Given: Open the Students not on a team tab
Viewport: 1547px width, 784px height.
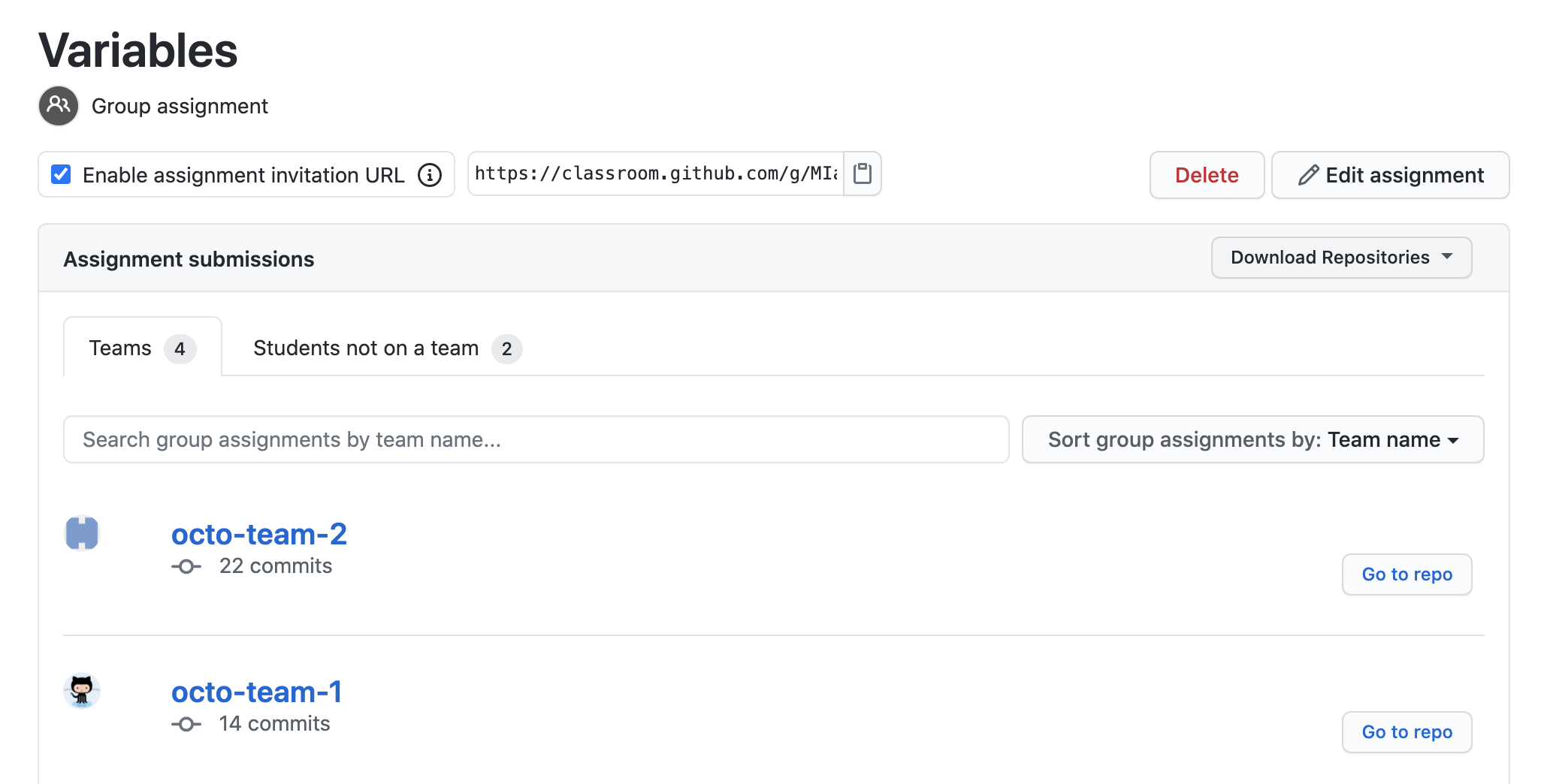Looking at the screenshot, I should tap(387, 348).
